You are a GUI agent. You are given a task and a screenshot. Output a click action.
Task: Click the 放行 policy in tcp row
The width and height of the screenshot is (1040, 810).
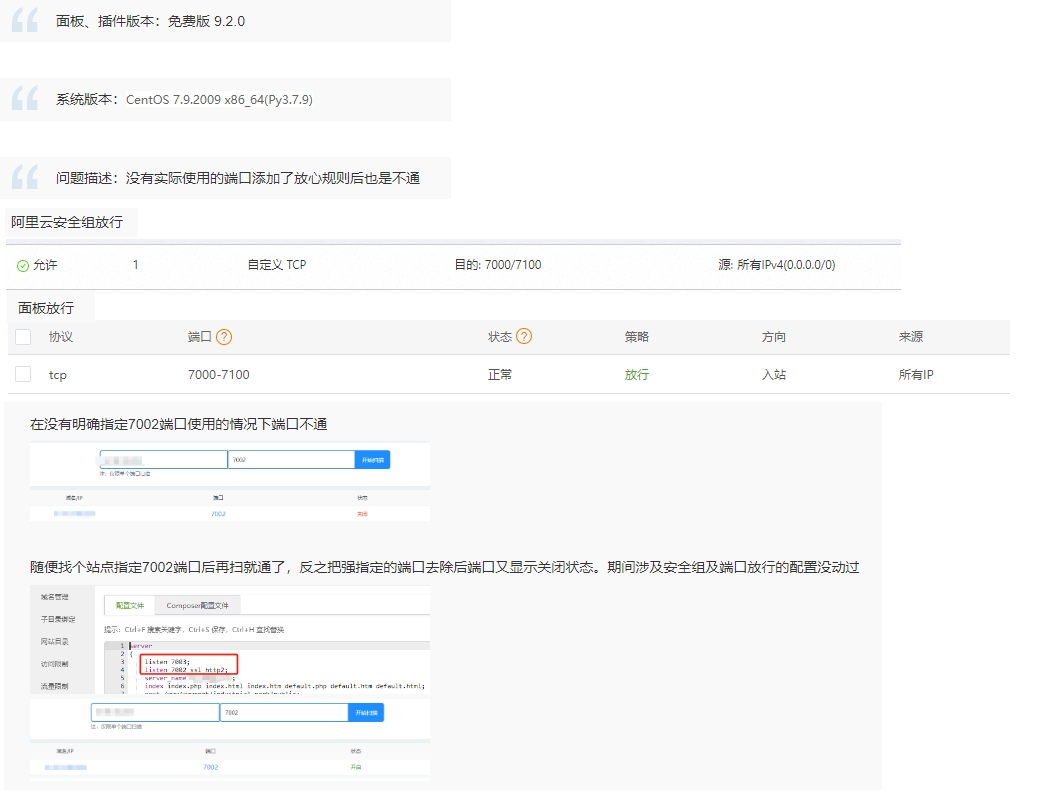(637, 375)
